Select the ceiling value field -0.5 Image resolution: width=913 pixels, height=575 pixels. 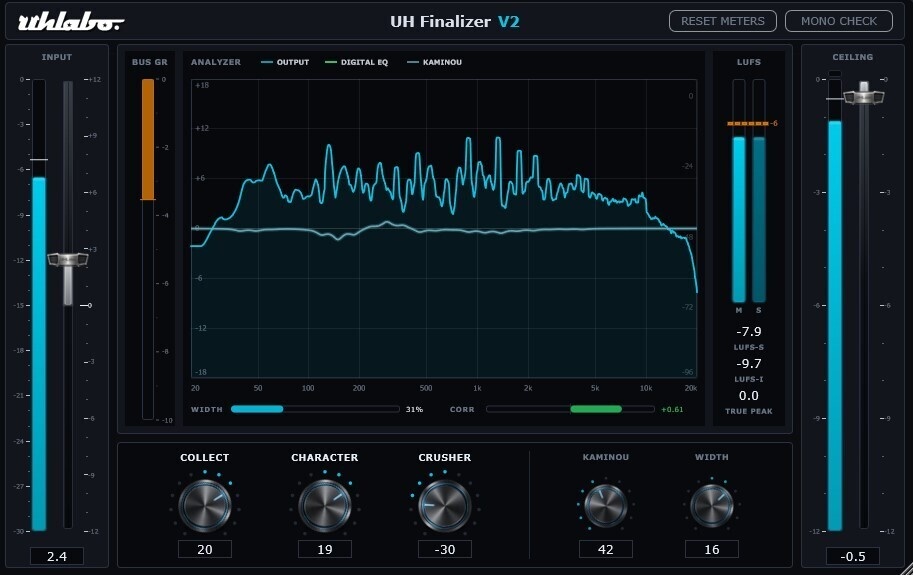(x=852, y=556)
